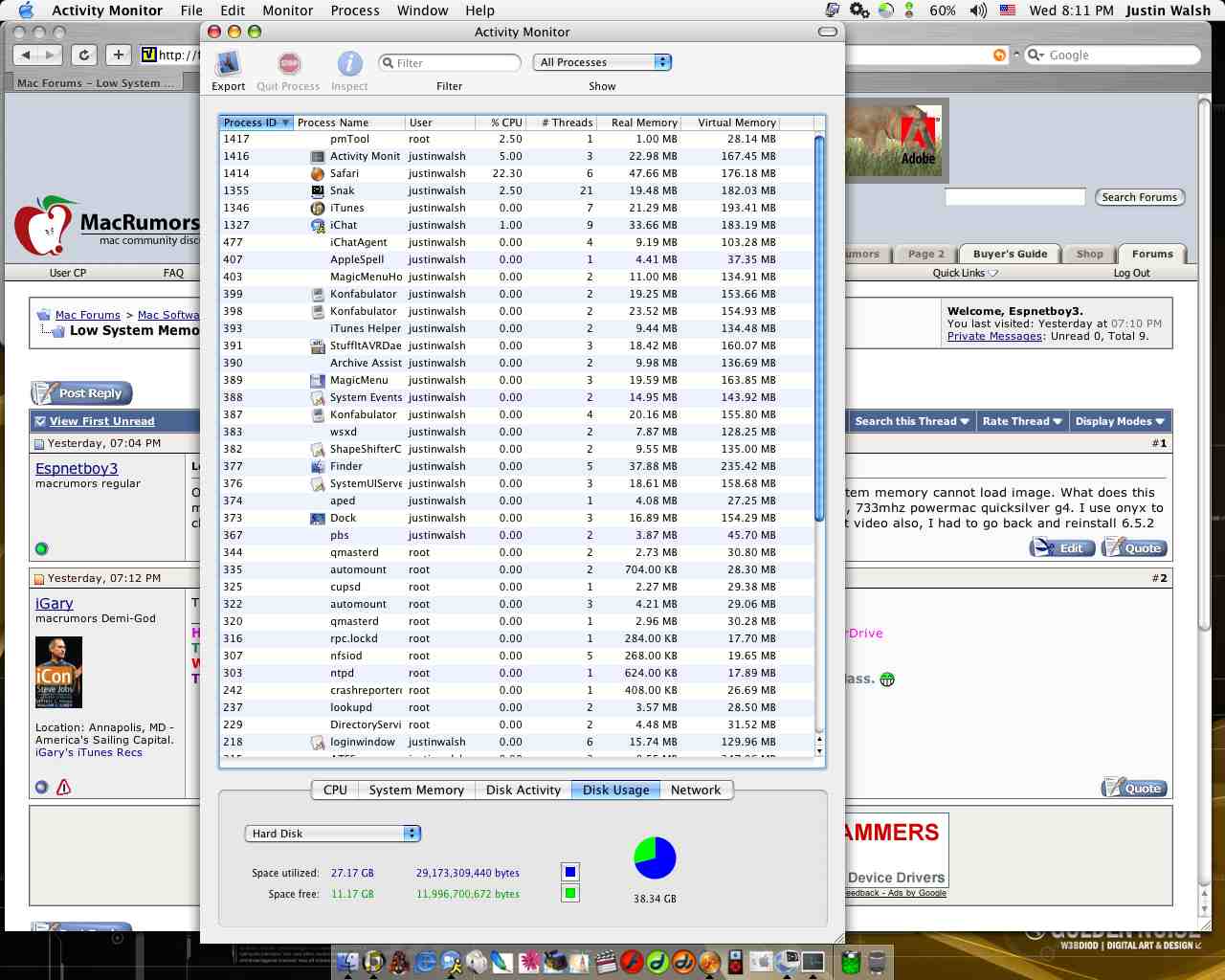Sort by the Real Memory column header

tap(638, 122)
